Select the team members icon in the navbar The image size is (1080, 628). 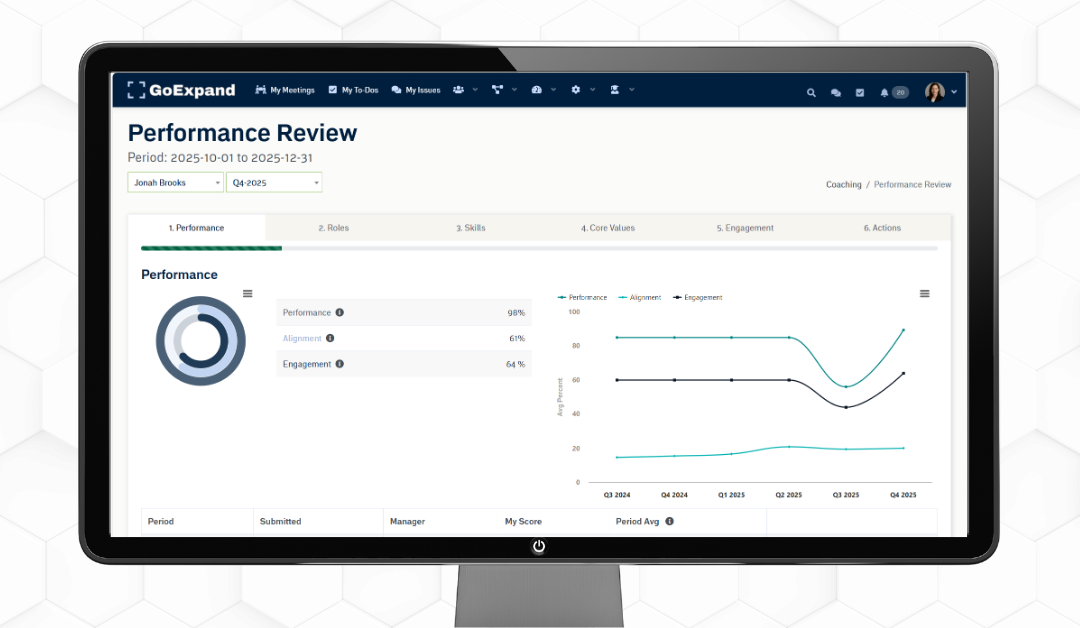coord(458,89)
